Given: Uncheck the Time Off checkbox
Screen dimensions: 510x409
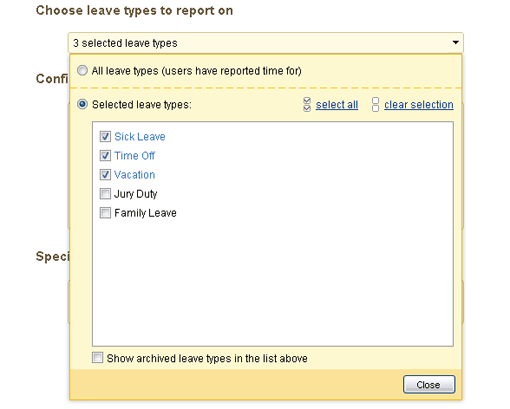Looking at the screenshot, I should 105,155.
